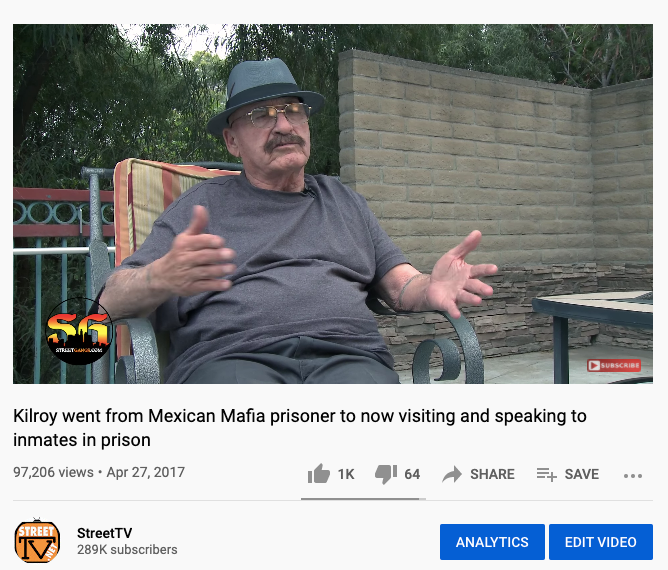The height and width of the screenshot is (570, 668).
Task: Click the share arrow icon
Action: (x=452, y=474)
